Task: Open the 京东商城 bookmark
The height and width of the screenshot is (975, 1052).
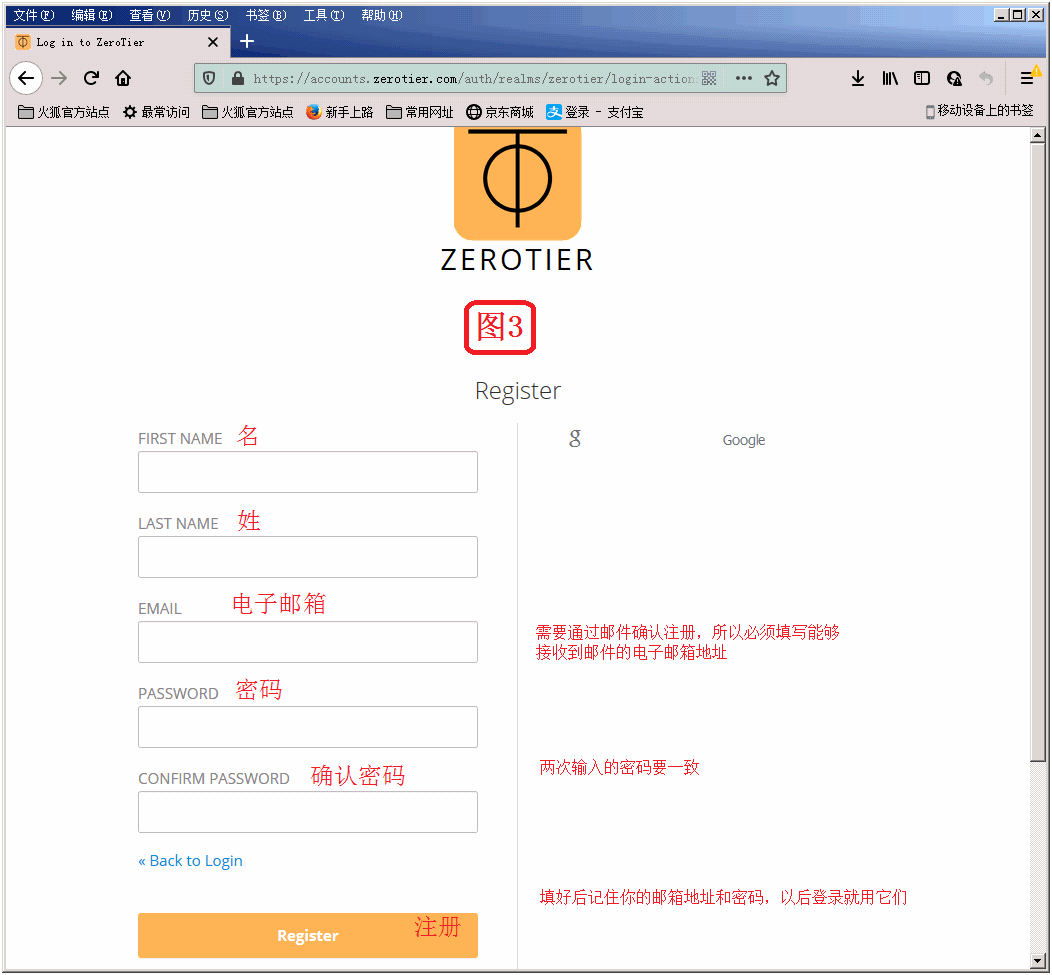Action: (x=500, y=112)
